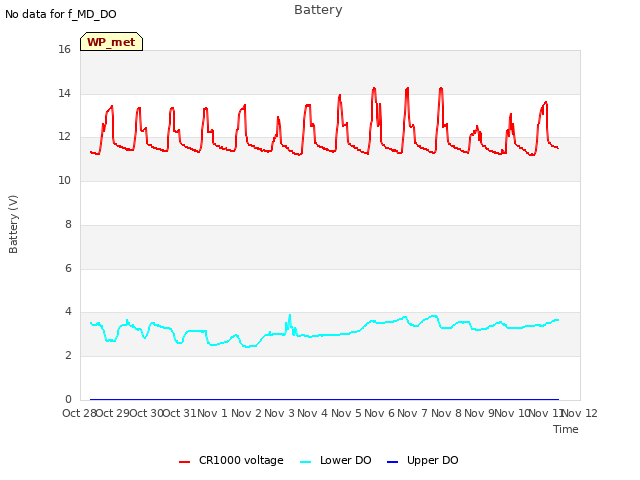Click the cyan Lower DO legend swatch
This screenshot has height=480, width=640.
(x=305, y=462)
